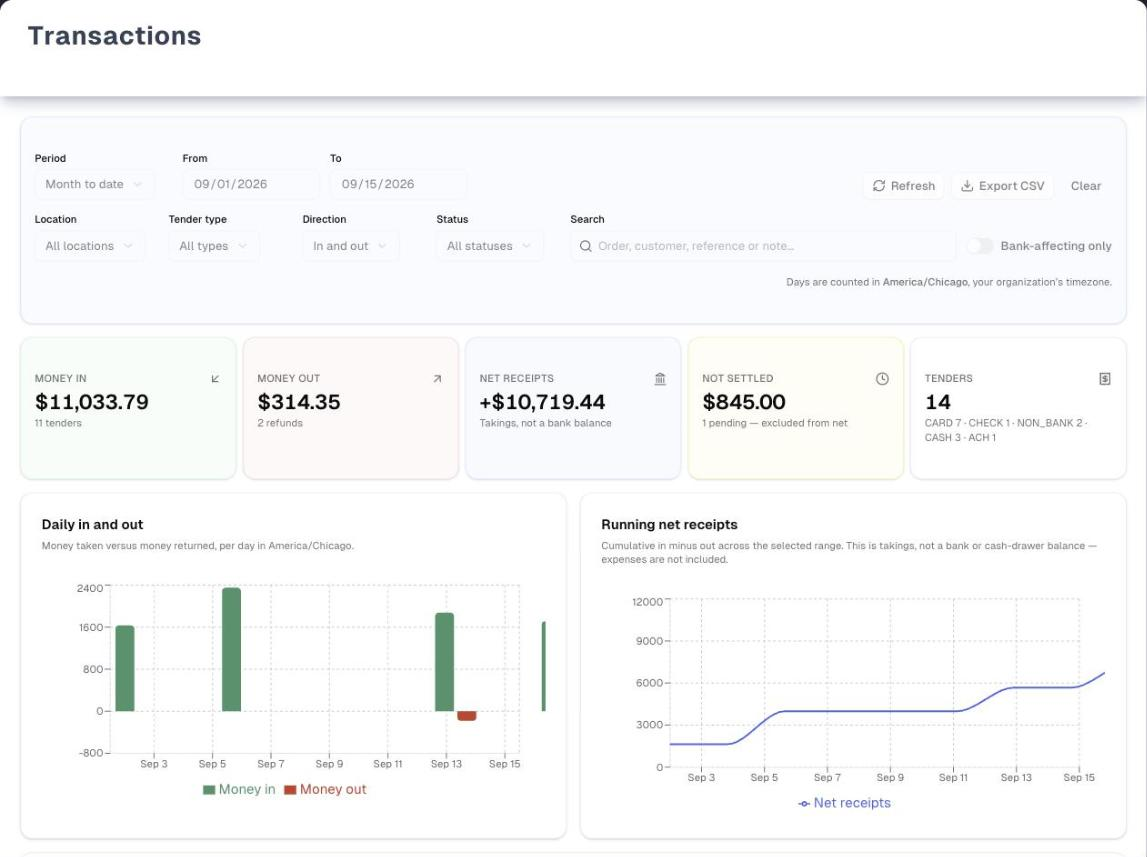Open the Direction dropdown

pos(350,246)
